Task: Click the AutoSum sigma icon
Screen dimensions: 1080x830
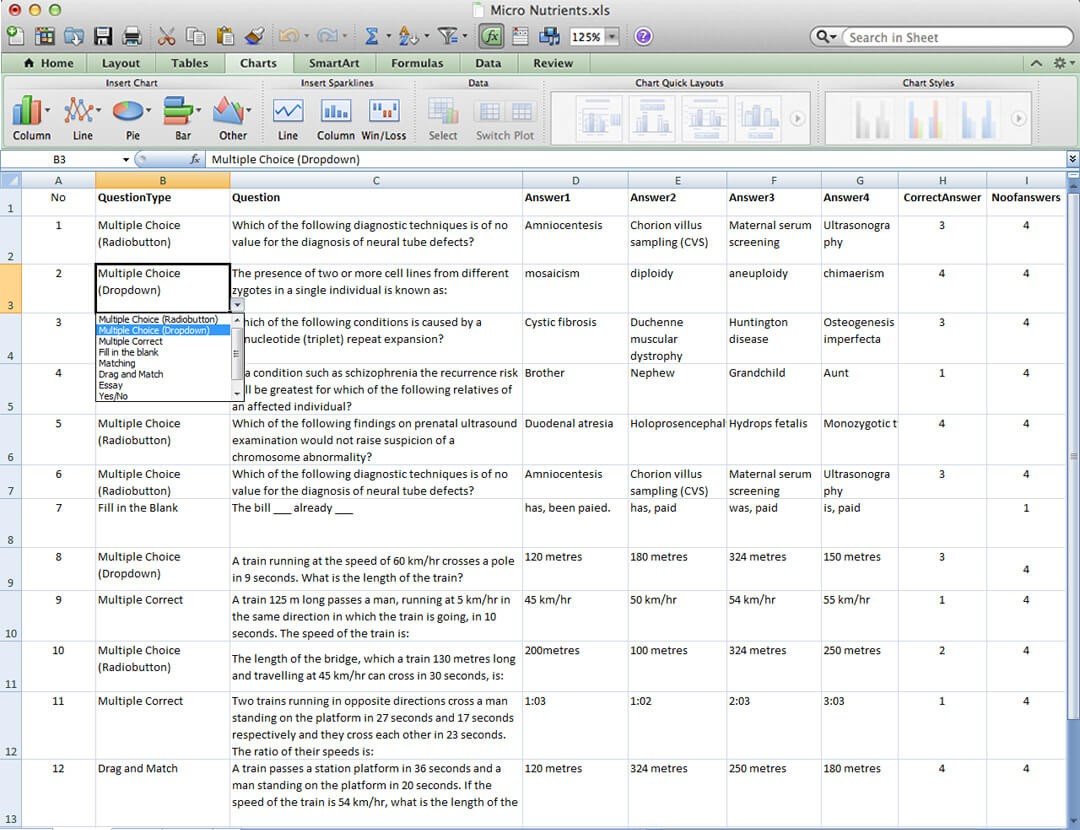Action: tap(371, 36)
